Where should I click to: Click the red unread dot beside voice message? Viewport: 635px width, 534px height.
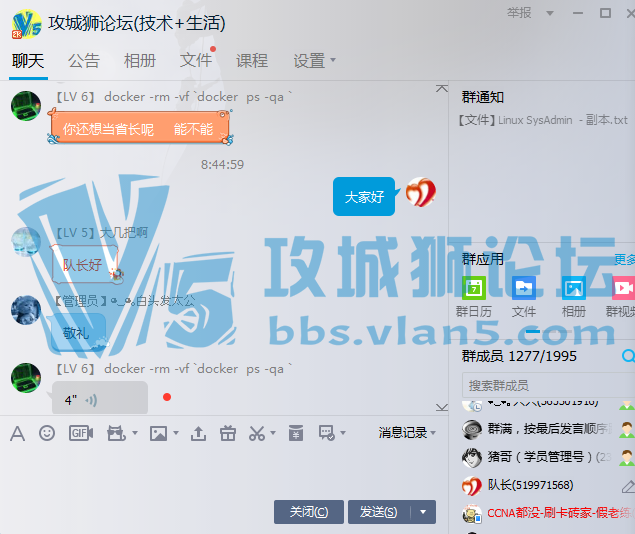(x=167, y=397)
